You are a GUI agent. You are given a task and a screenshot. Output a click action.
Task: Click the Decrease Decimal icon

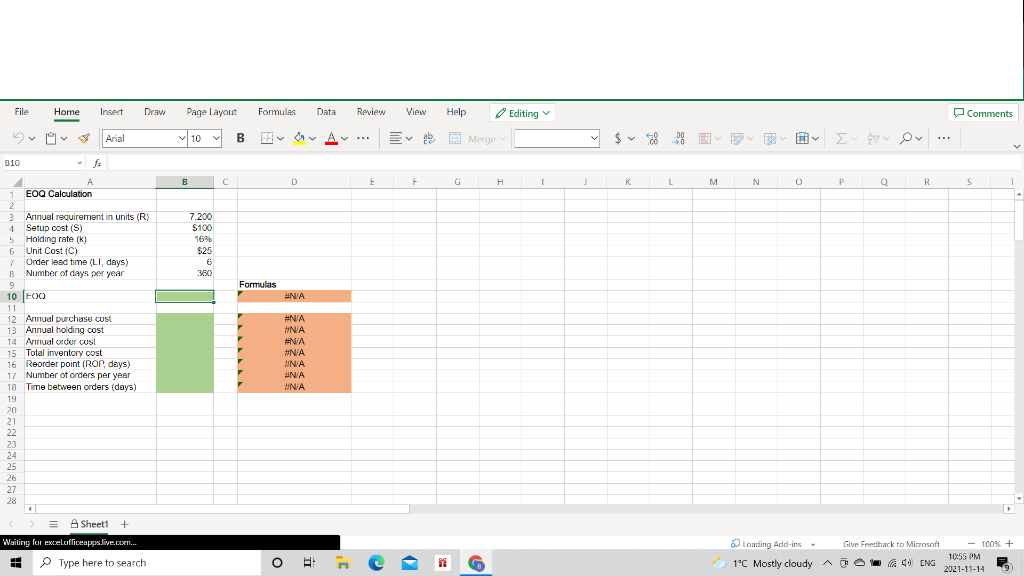pos(677,139)
